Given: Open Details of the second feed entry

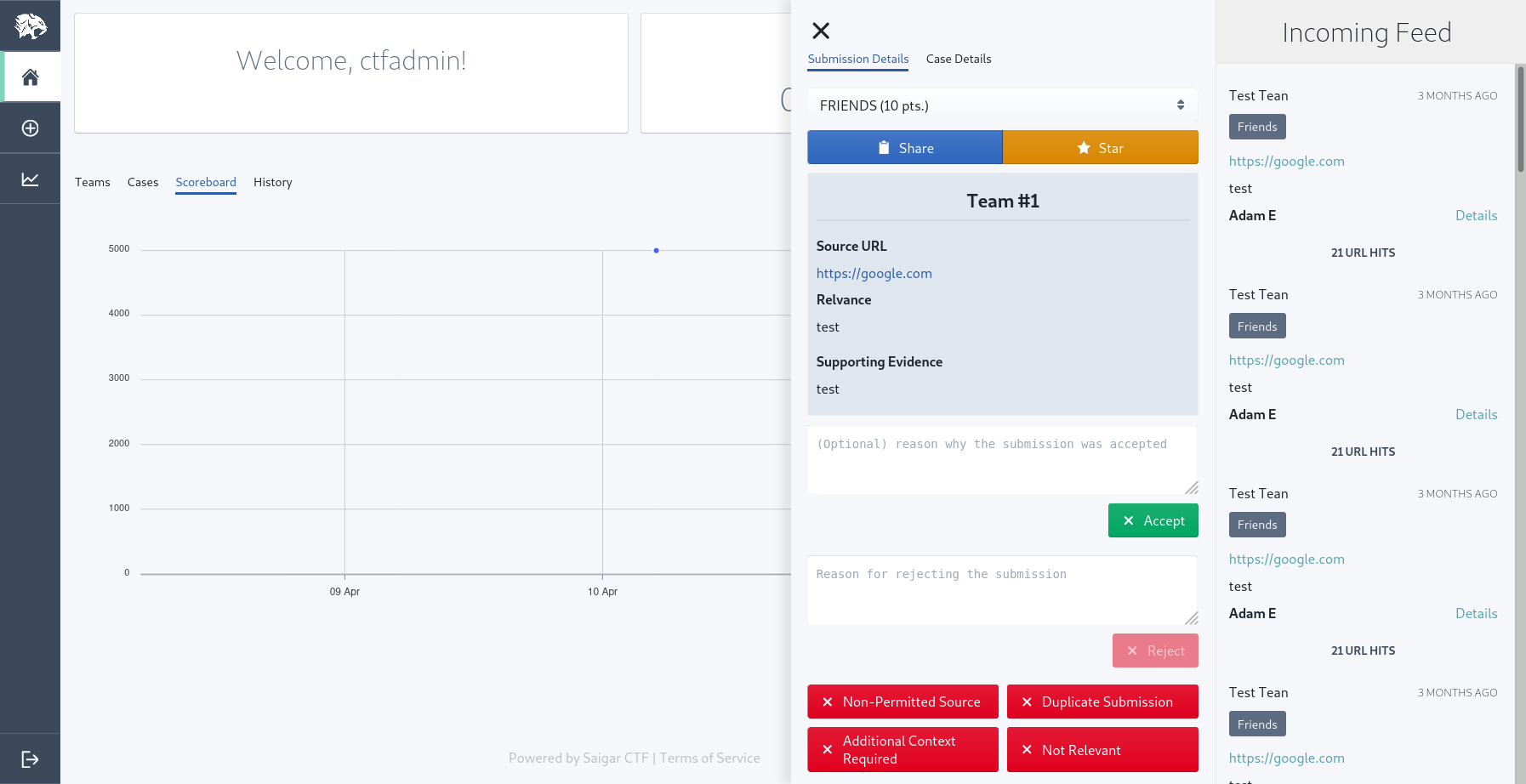Looking at the screenshot, I should [1476, 414].
